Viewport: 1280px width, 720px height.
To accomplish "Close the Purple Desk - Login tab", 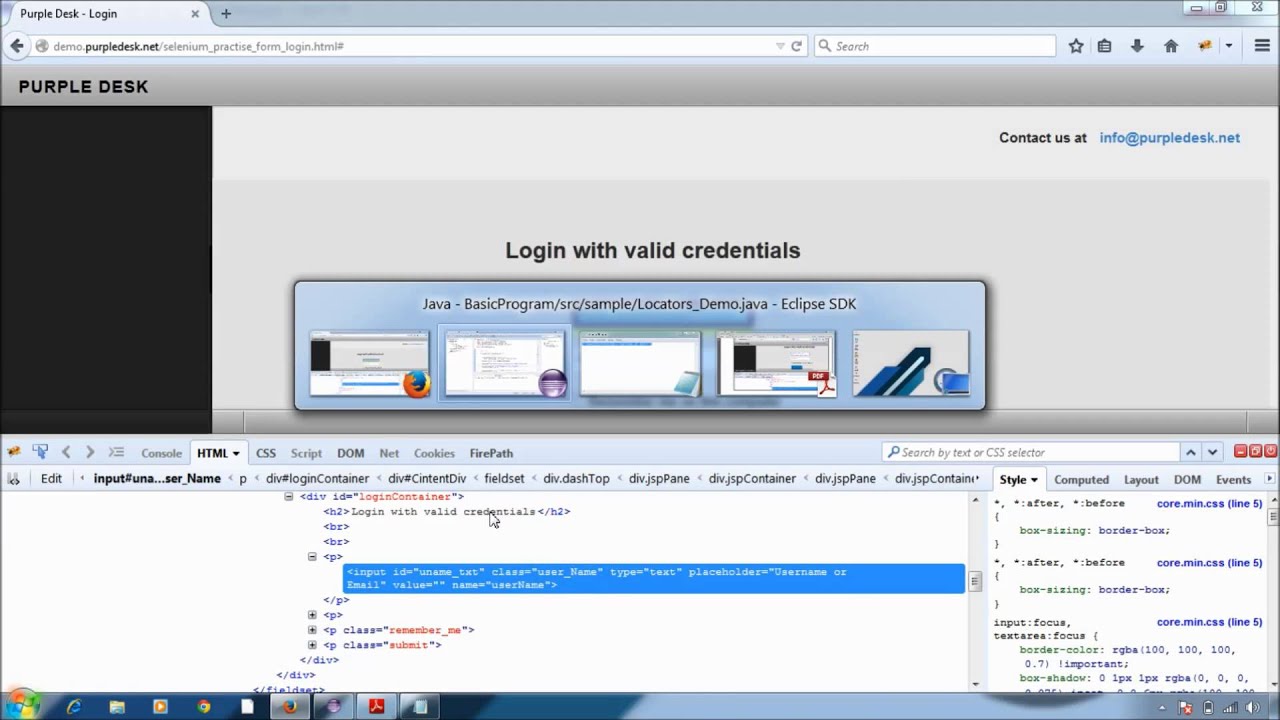I will pos(195,14).
